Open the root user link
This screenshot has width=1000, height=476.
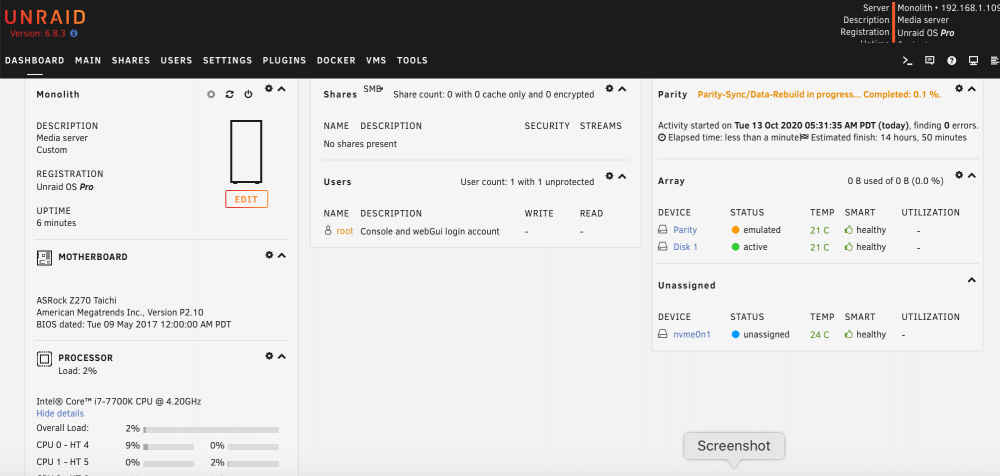[x=345, y=231]
